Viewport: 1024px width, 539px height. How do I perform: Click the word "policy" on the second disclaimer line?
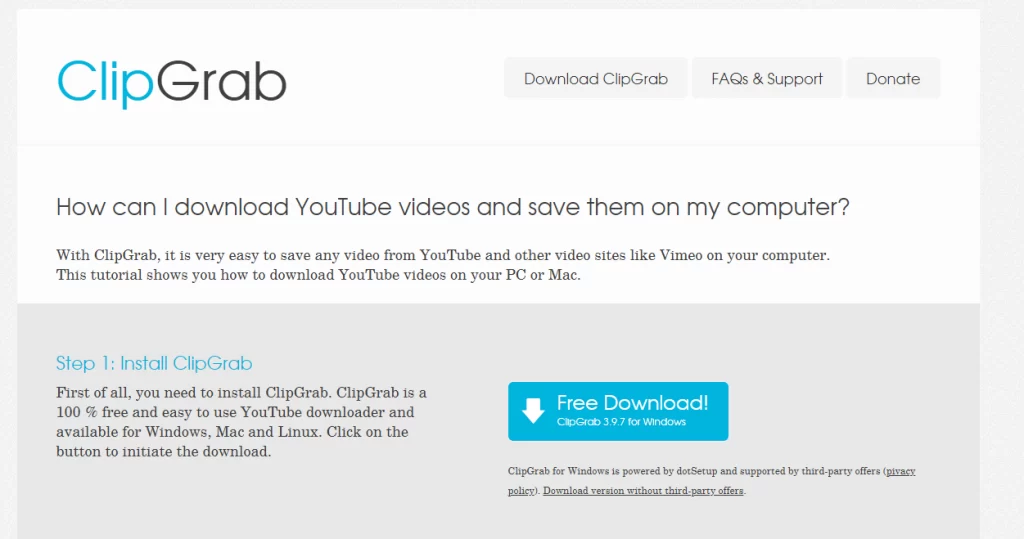tap(521, 491)
